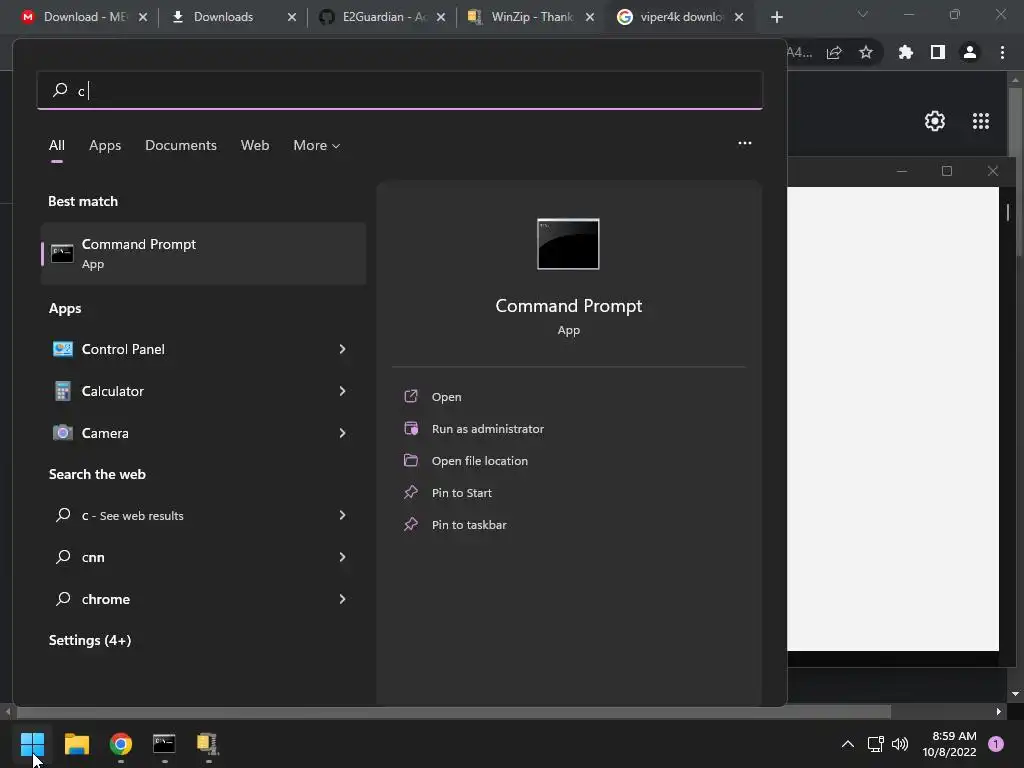Expand the chrome suggestion arrow
Image resolution: width=1024 pixels, height=768 pixels.
pyautogui.click(x=342, y=599)
